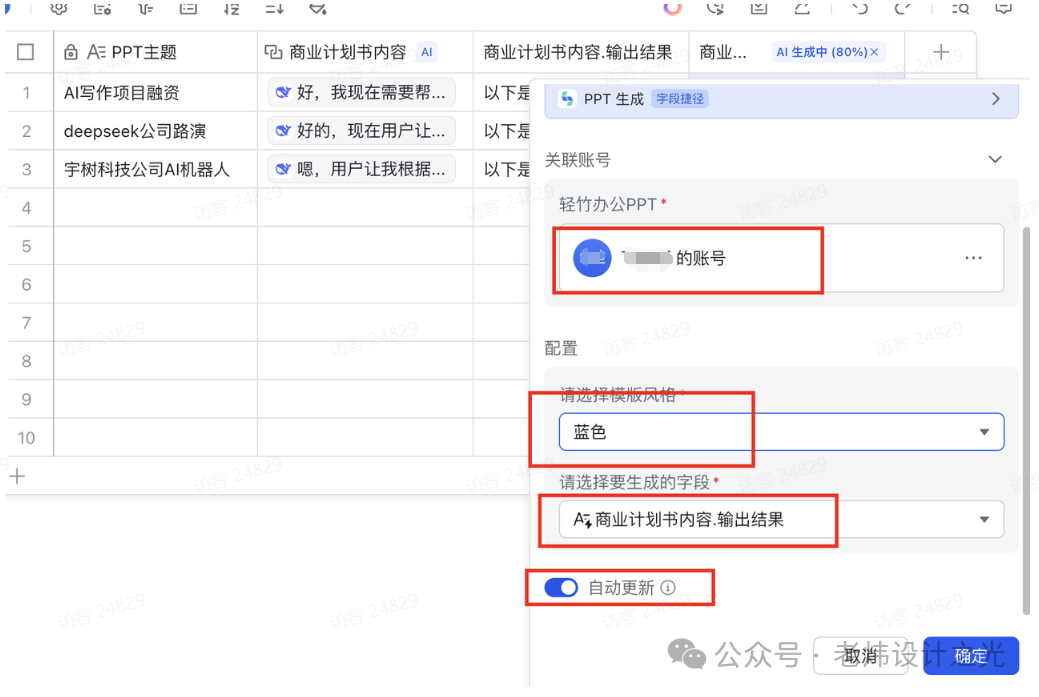Image resolution: width=1039 pixels, height=697 pixels.
Task: Tick the select-all checkbox in the table header
Action: click(25, 52)
